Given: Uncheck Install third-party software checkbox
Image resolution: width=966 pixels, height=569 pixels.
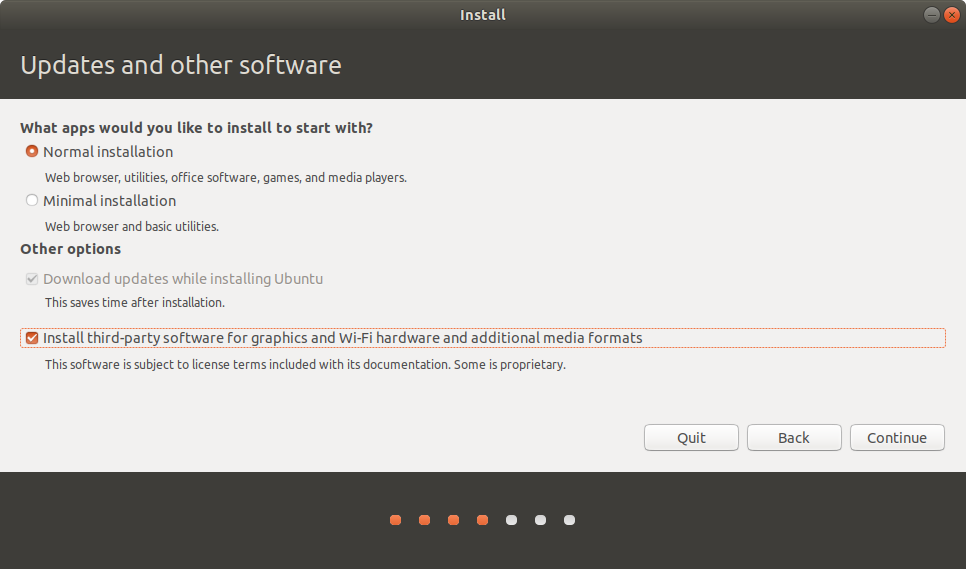Looking at the screenshot, I should 31,338.
